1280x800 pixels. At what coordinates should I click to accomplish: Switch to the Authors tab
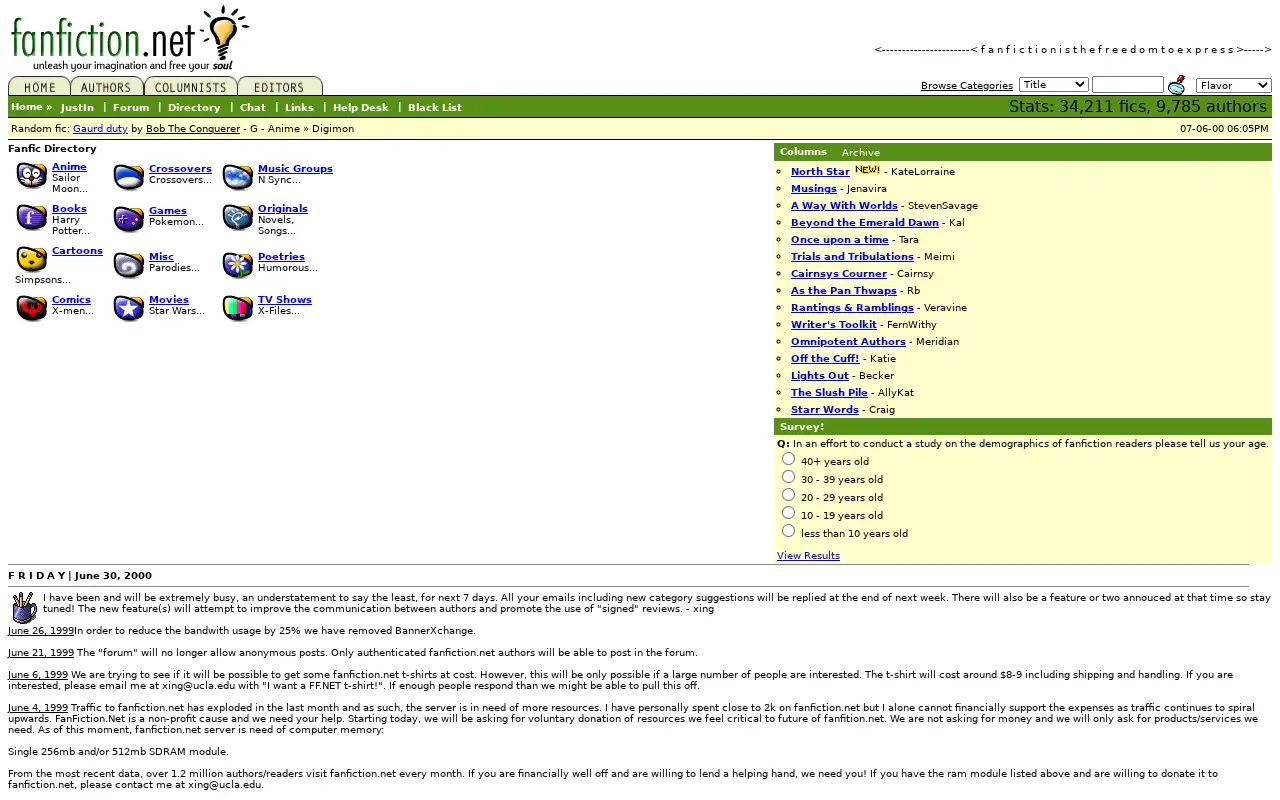[x=106, y=86]
